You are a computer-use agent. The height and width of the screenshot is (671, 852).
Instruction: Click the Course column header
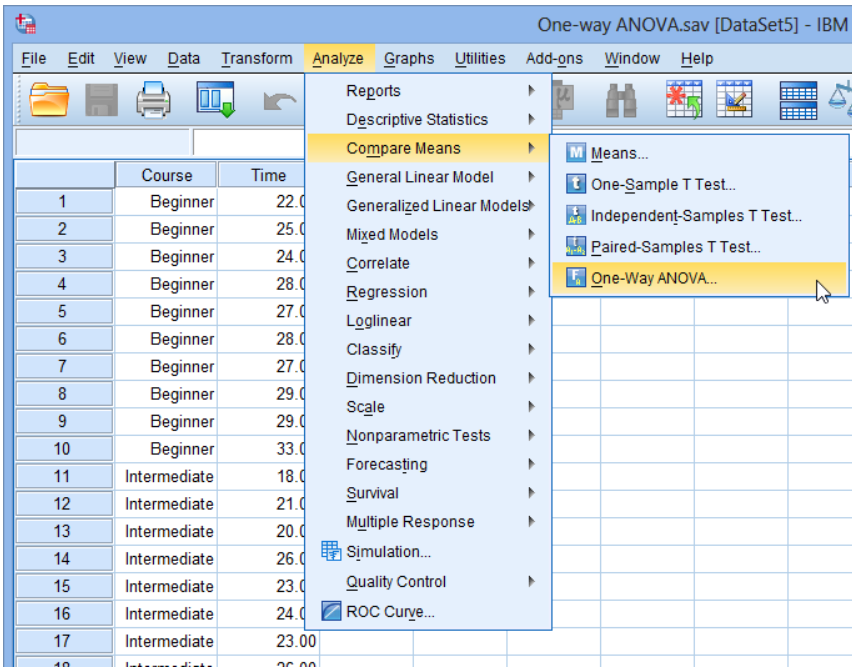[x=166, y=175]
